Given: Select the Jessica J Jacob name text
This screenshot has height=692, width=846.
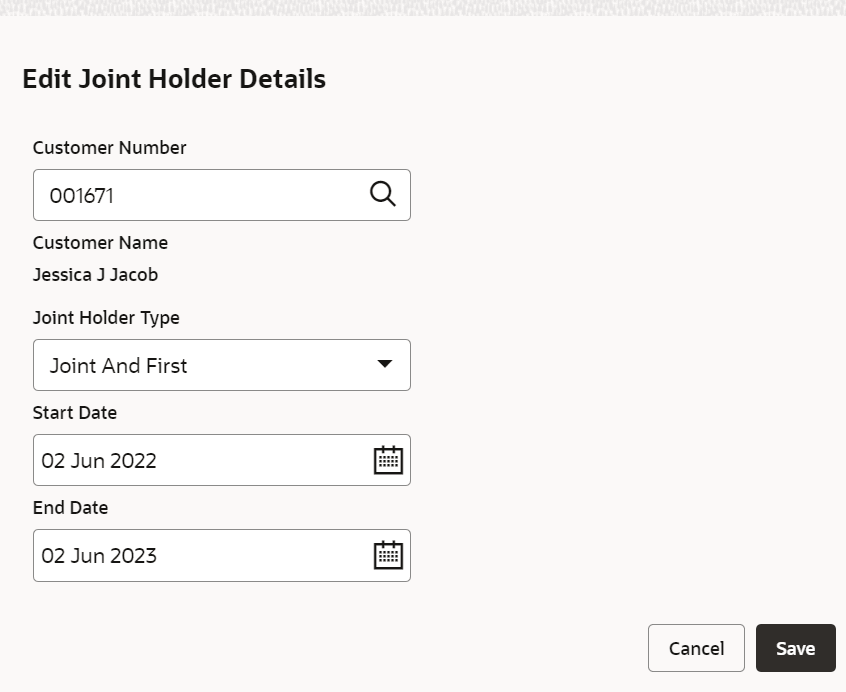Looking at the screenshot, I should coord(95,275).
